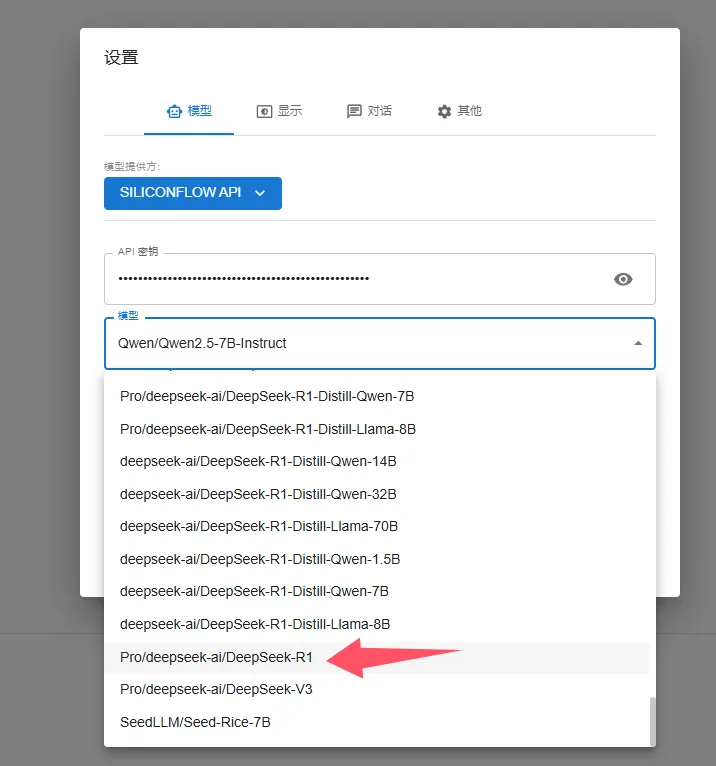This screenshot has height=766, width=716.
Task: Select Pro/deepseek-ai/DeepSeek-R1-Distill-Qwen-7B
Action: click(377, 396)
